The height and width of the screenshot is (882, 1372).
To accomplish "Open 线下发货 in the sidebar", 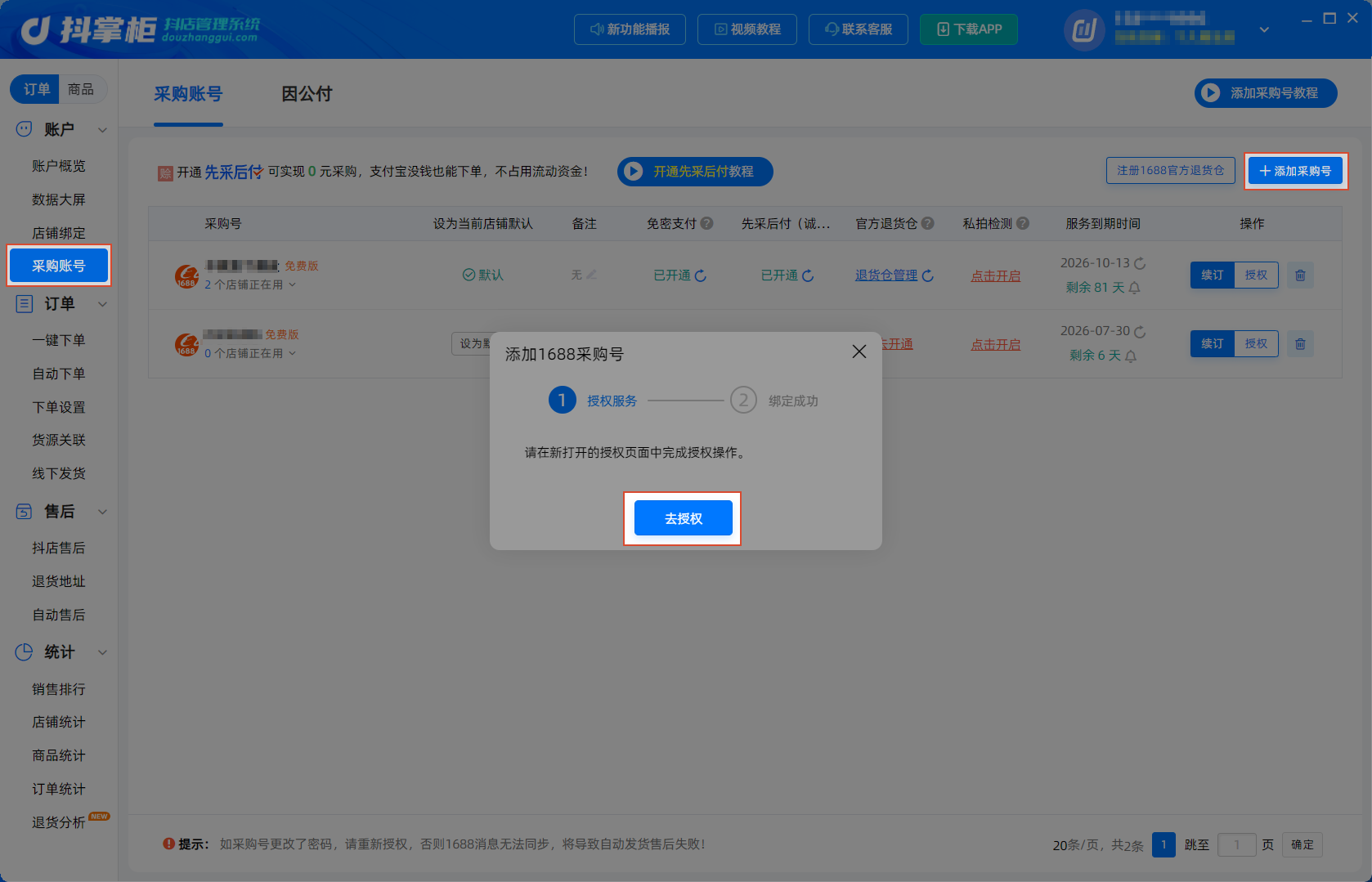I will coord(59,473).
